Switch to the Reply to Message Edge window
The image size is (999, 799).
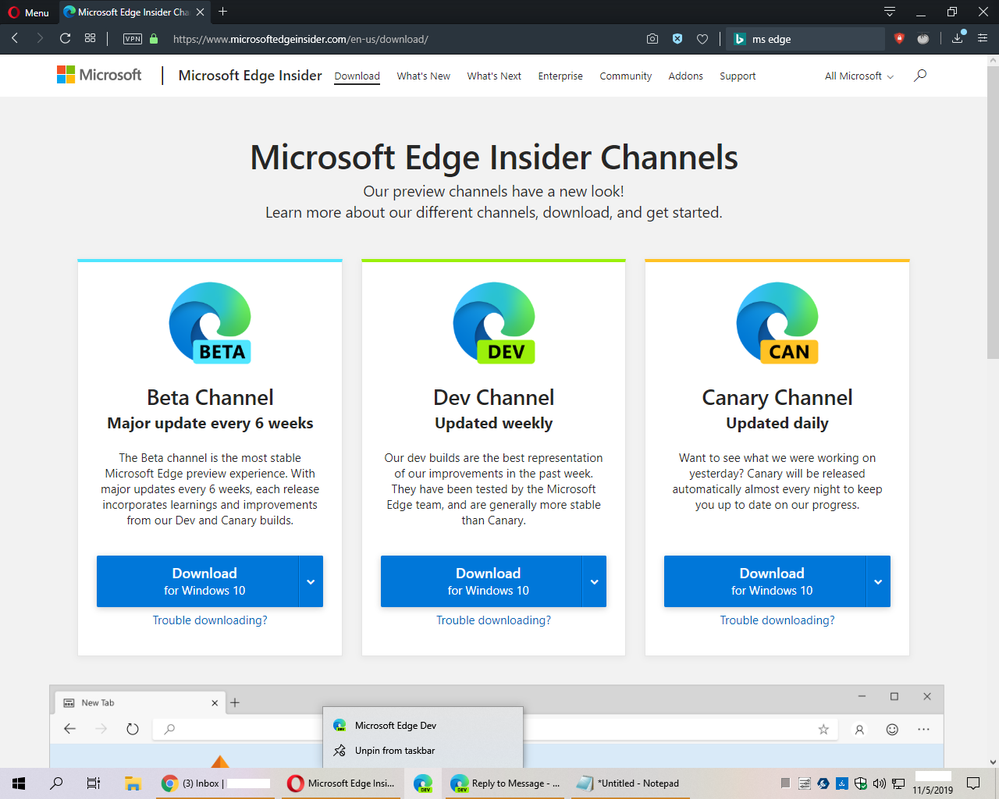[x=505, y=783]
